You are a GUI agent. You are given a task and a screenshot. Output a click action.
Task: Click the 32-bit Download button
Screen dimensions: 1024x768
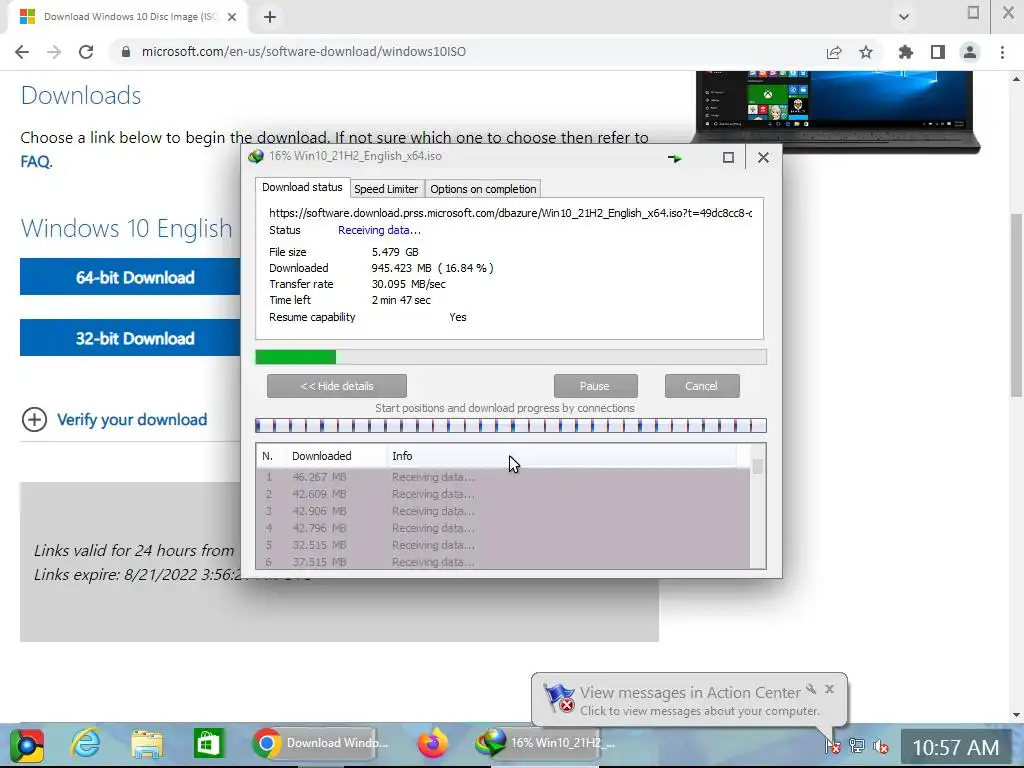coord(131,338)
